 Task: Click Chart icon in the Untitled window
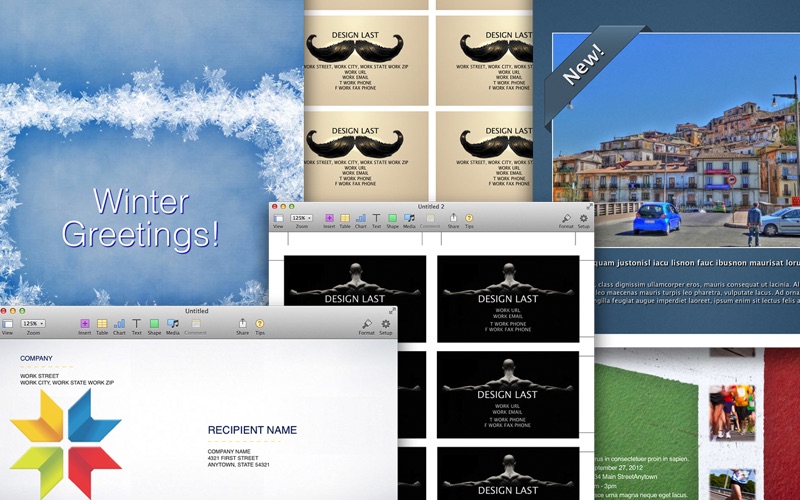click(119, 324)
